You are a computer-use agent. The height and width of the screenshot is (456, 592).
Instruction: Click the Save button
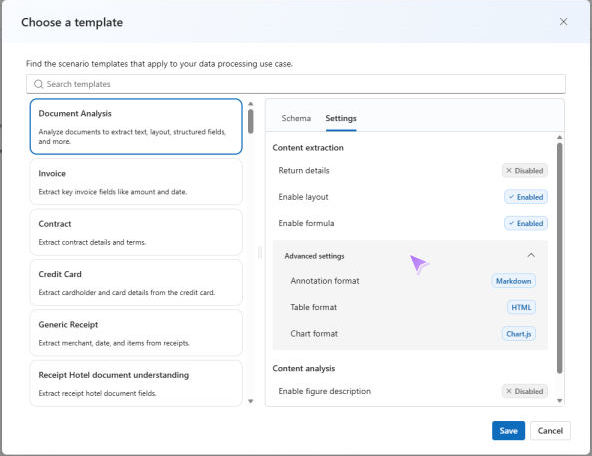508,431
